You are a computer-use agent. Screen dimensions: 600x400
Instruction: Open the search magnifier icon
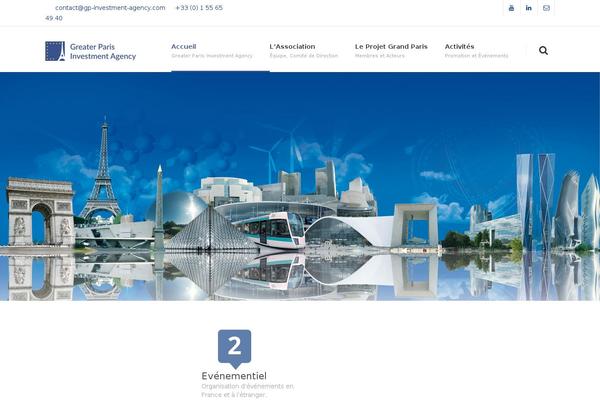(543, 51)
